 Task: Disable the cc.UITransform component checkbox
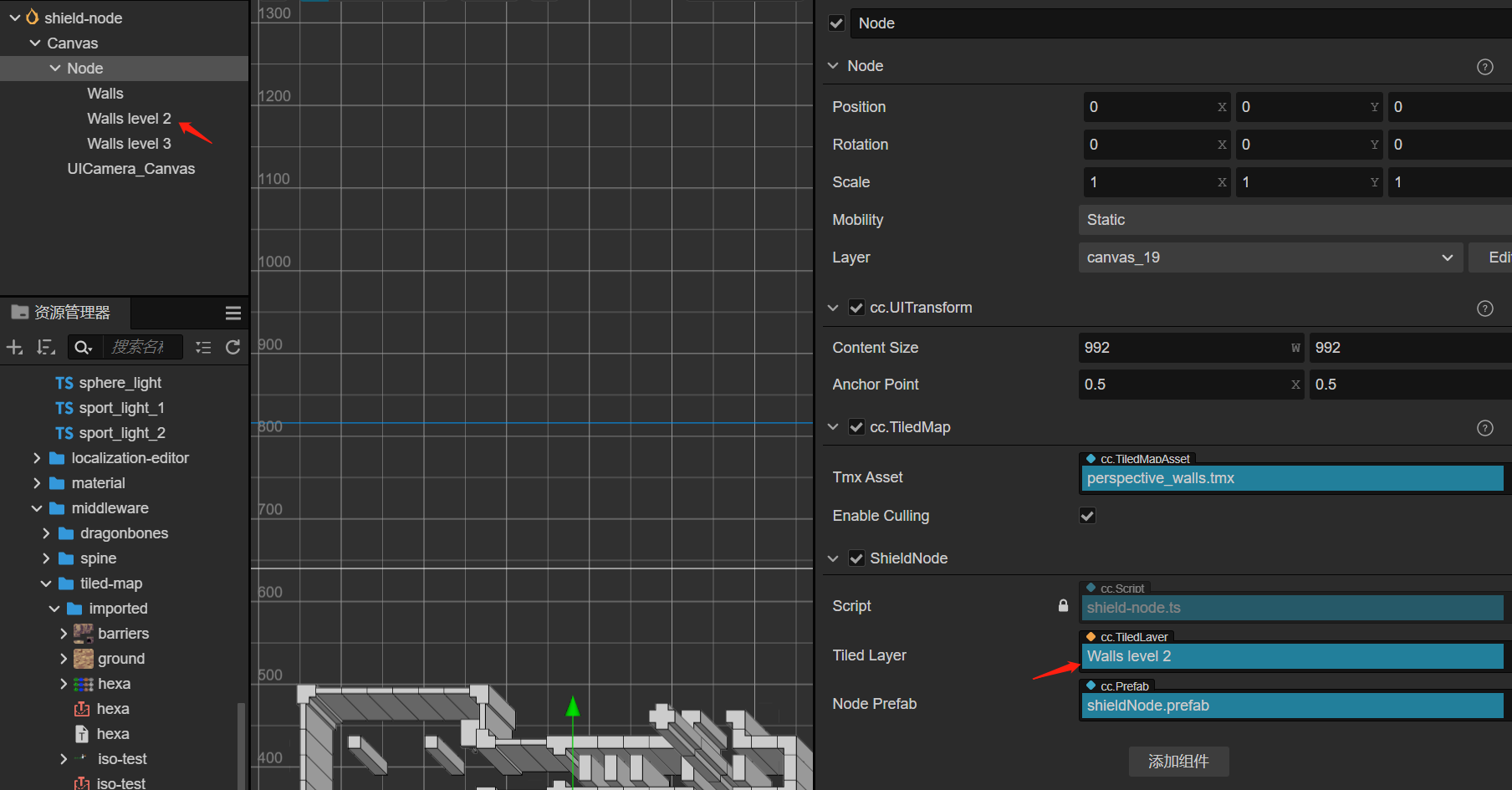[856, 308]
